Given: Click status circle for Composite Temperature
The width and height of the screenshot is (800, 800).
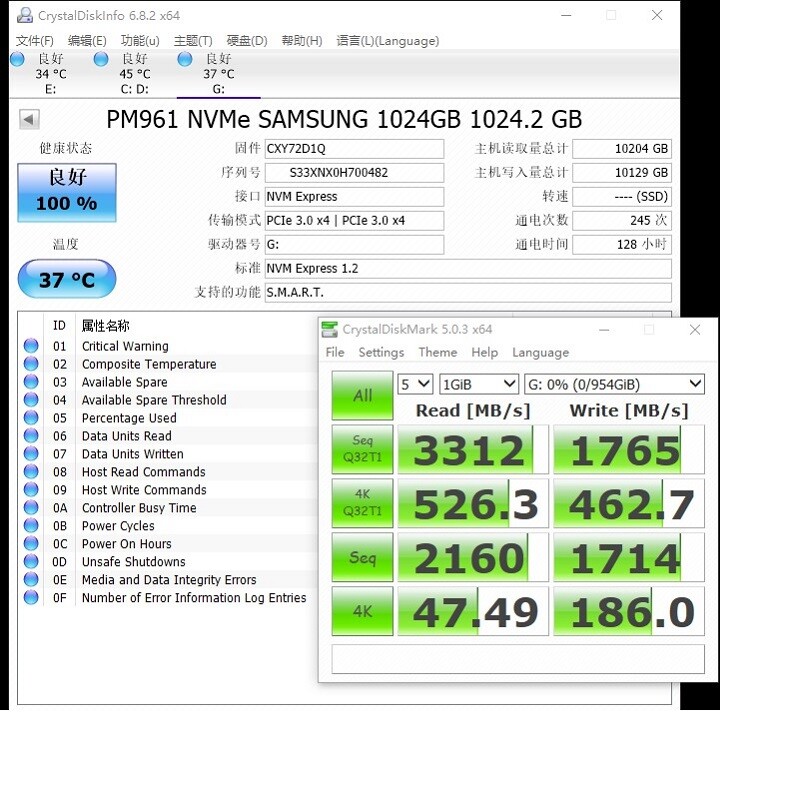Looking at the screenshot, I should point(31,364).
